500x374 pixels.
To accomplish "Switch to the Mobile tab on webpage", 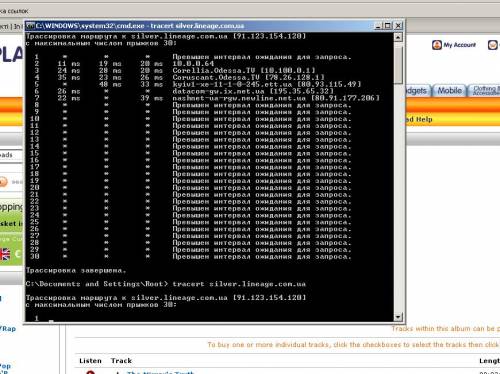I will pos(449,90).
